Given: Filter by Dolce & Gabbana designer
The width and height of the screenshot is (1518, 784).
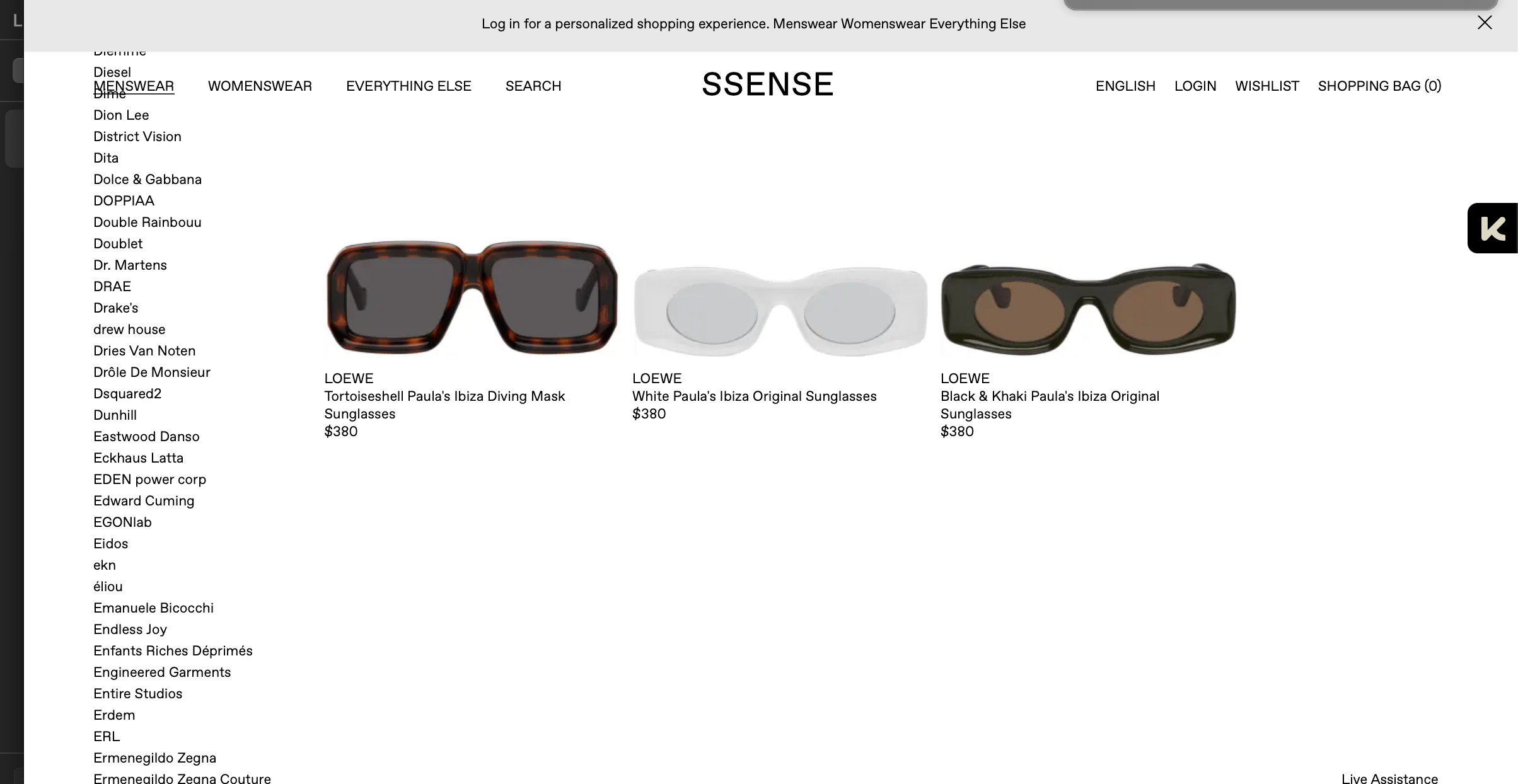Looking at the screenshot, I should click(148, 180).
